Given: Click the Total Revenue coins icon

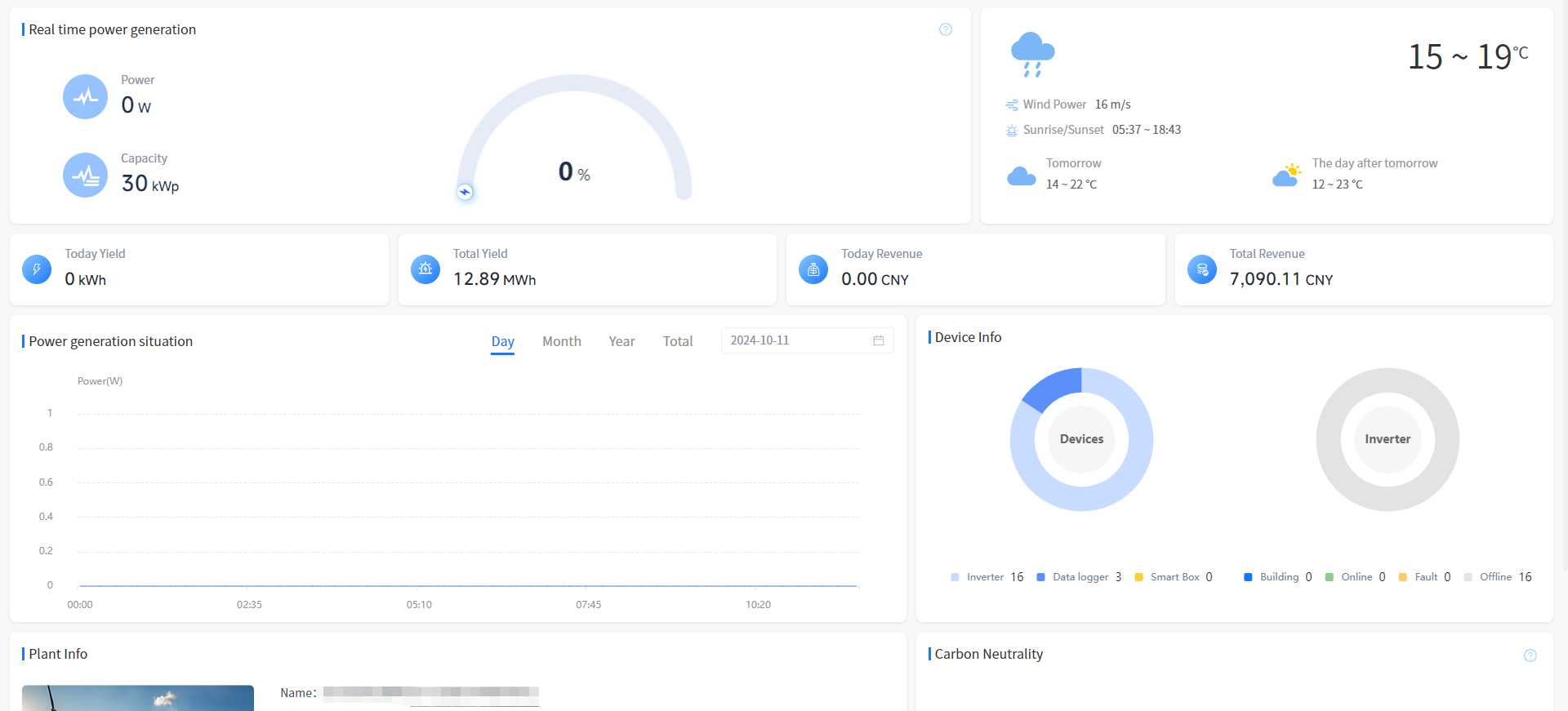Looking at the screenshot, I should (x=1202, y=269).
